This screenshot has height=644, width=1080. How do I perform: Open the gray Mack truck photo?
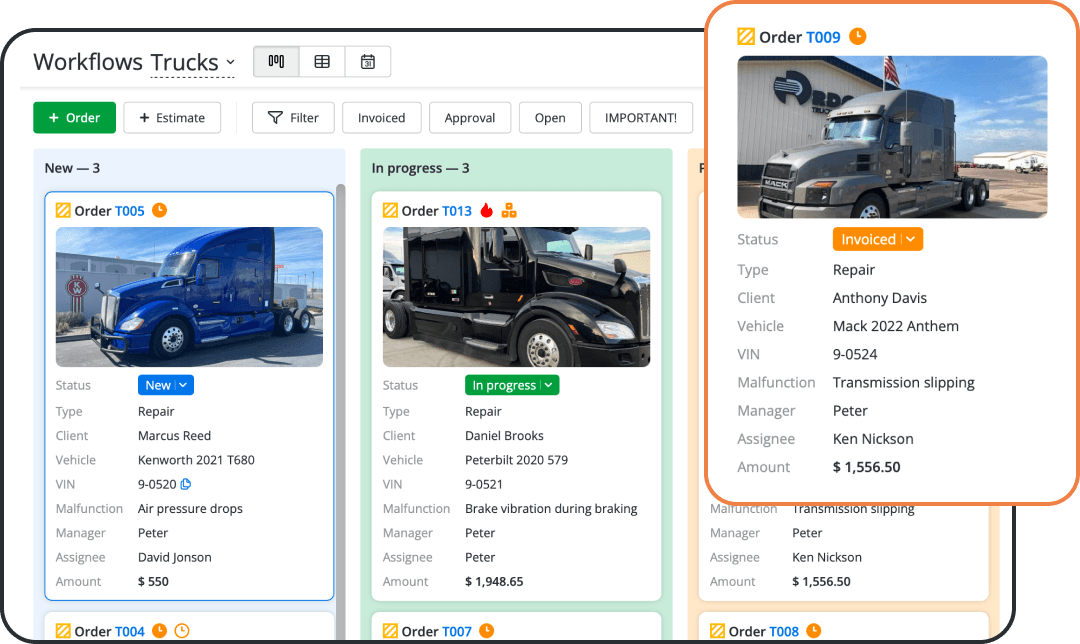pos(893,137)
